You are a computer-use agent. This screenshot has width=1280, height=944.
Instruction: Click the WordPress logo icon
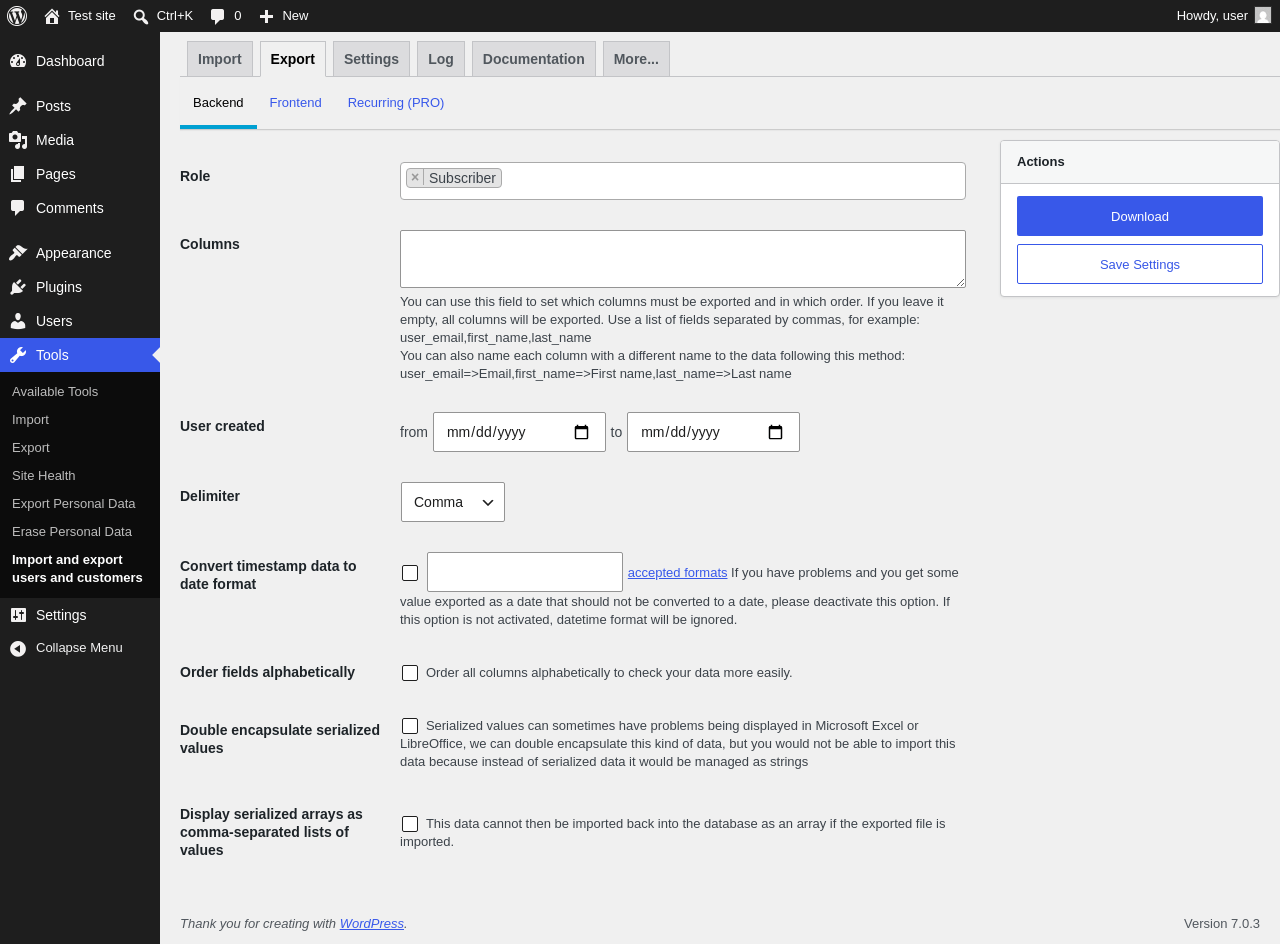pos(17,16)
